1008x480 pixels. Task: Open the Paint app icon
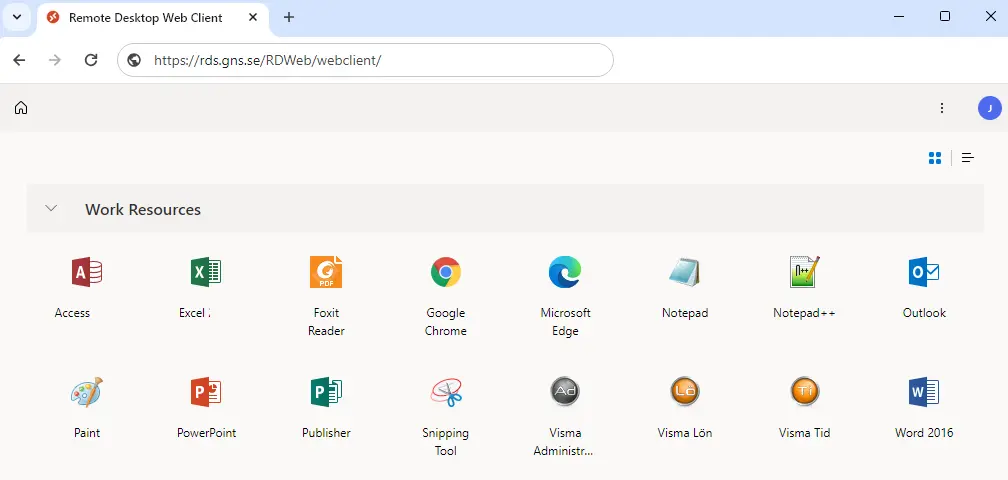coord(87,392)
